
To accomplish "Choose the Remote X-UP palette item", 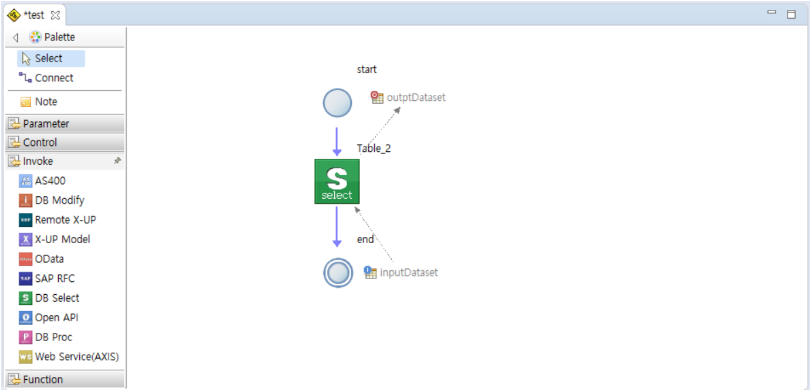I will tap(57, 220).
